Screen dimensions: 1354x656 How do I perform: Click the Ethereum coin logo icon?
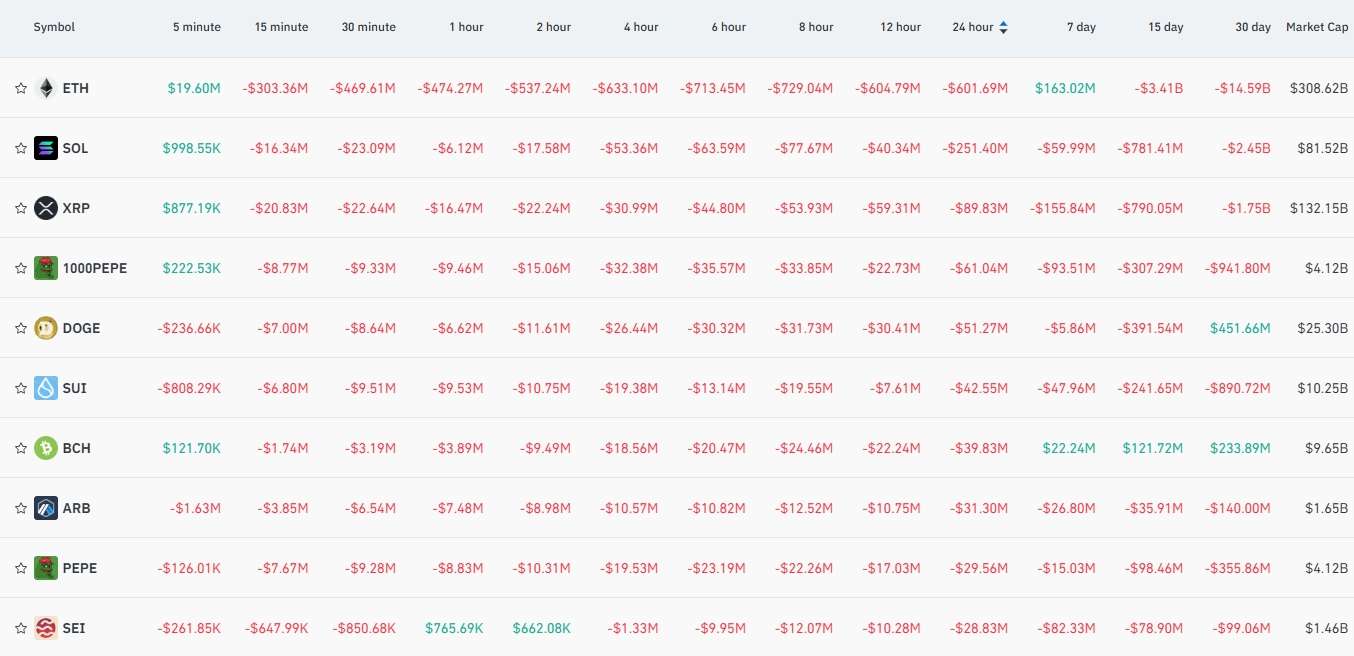[x=46, y=88]
